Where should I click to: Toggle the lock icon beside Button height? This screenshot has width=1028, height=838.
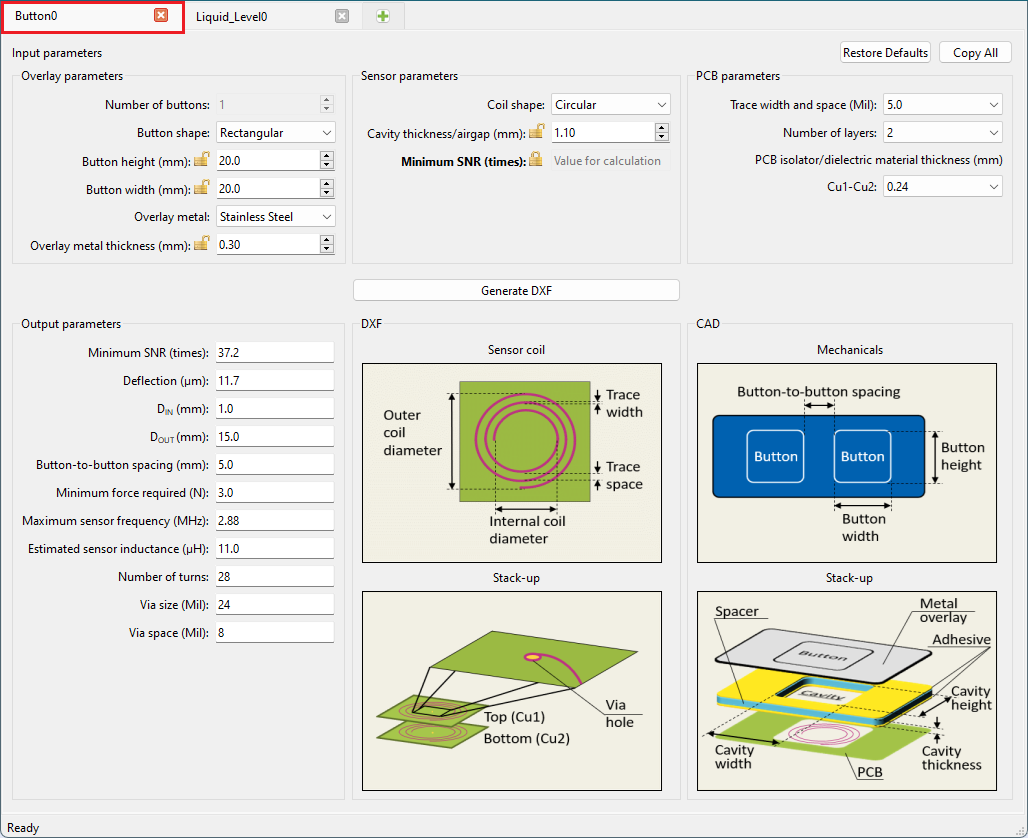coord(201,160)
